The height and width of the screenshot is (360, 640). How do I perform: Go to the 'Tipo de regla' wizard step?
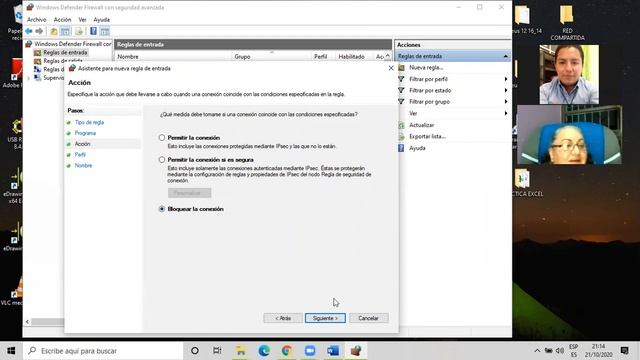click(x=89, y=122)
